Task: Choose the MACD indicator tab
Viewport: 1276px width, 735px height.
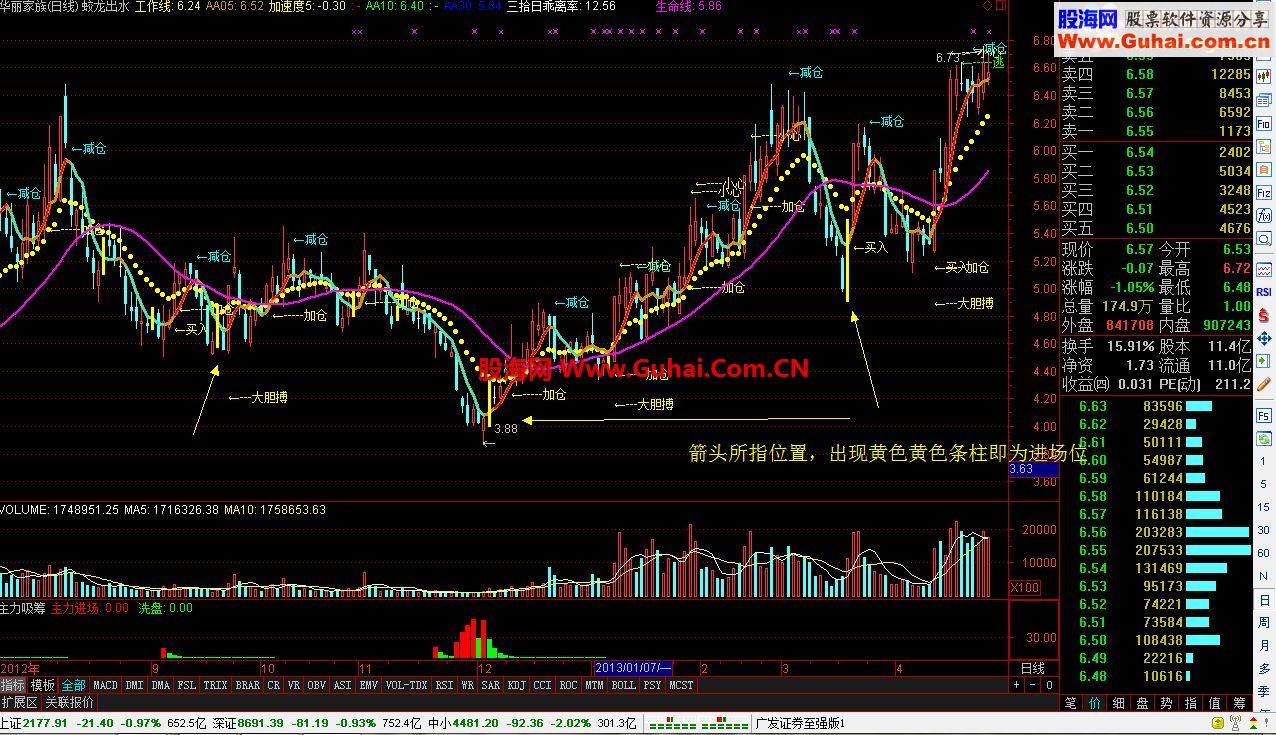Action: pyautogui.click(x=105, y=685)
